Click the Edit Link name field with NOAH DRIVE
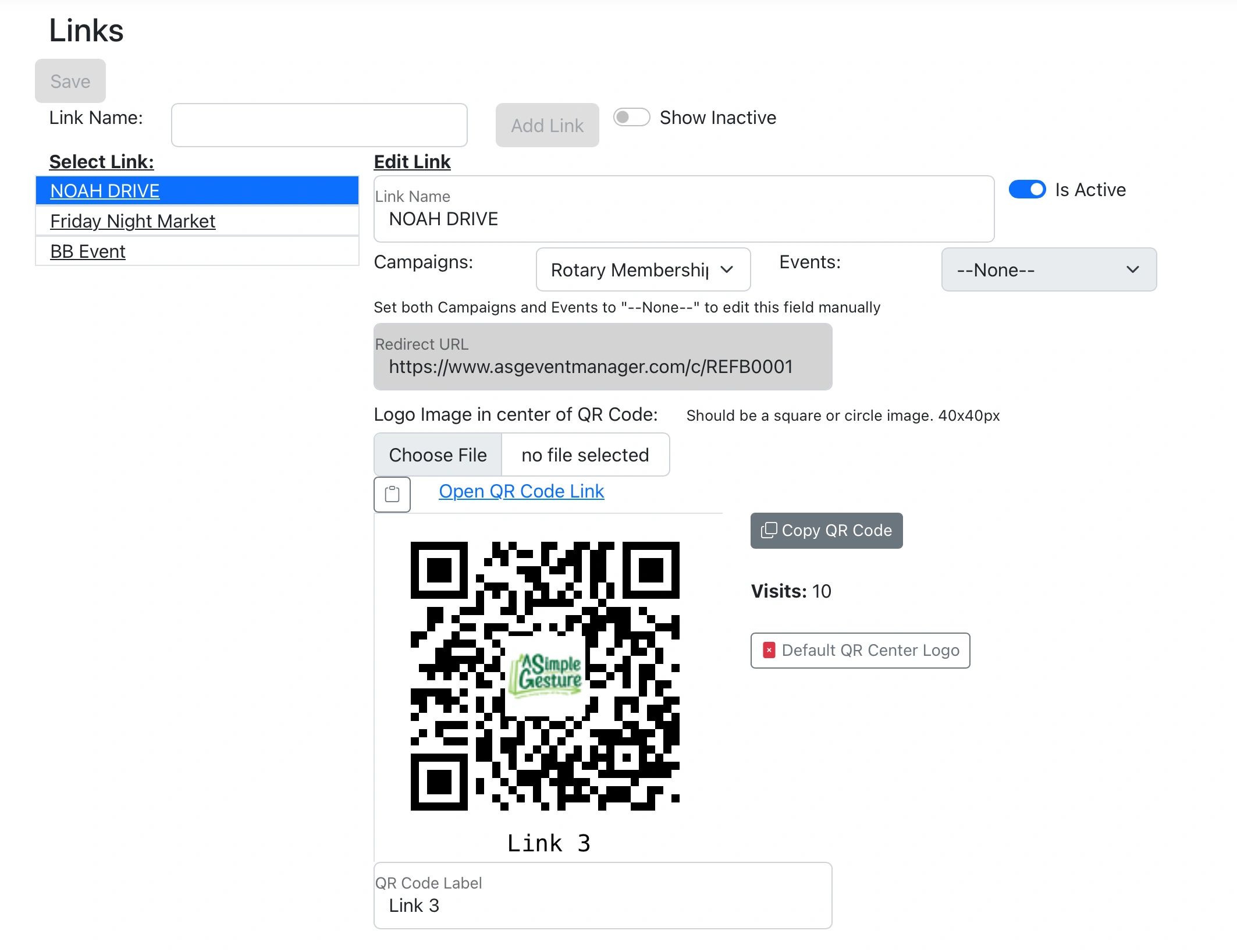This screenshot has width=1237, height=952. tap(683, 219)
